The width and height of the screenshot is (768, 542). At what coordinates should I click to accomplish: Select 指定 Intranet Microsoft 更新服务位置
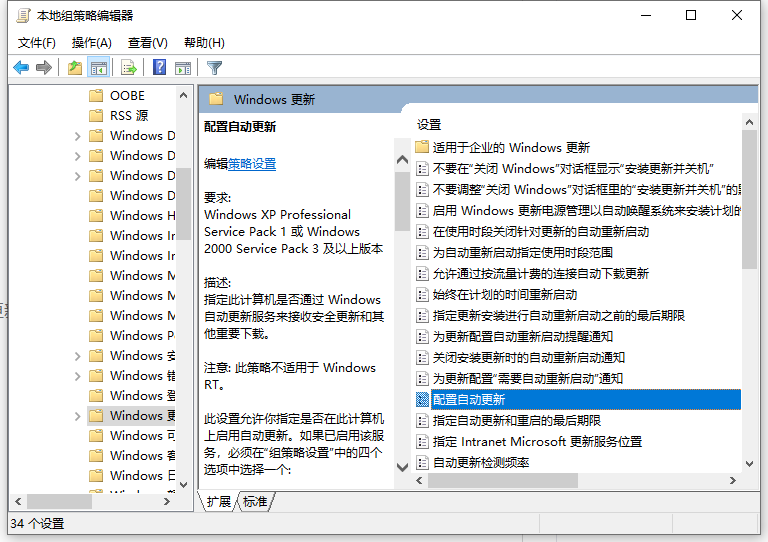pos(537,442)
